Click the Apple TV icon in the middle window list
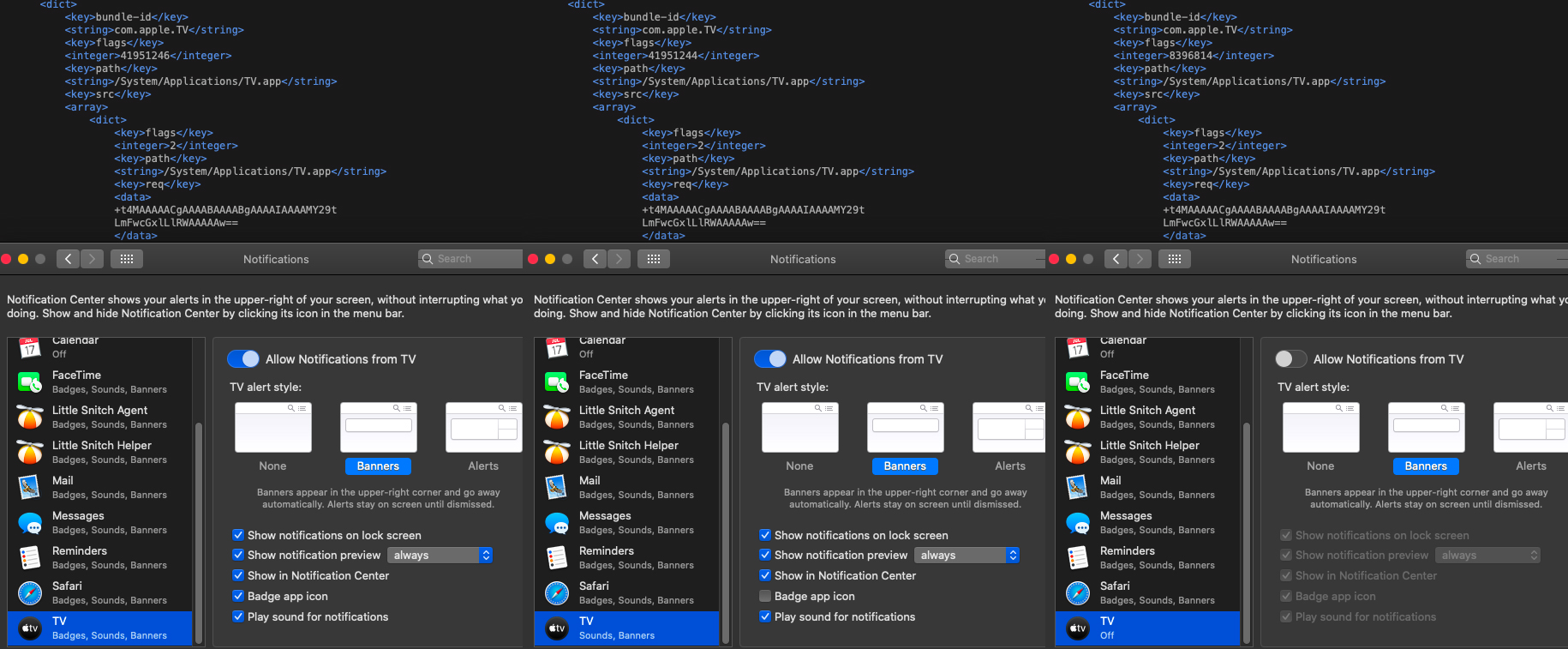This screenshot has width=1568, height=649. tap(557, 628)
